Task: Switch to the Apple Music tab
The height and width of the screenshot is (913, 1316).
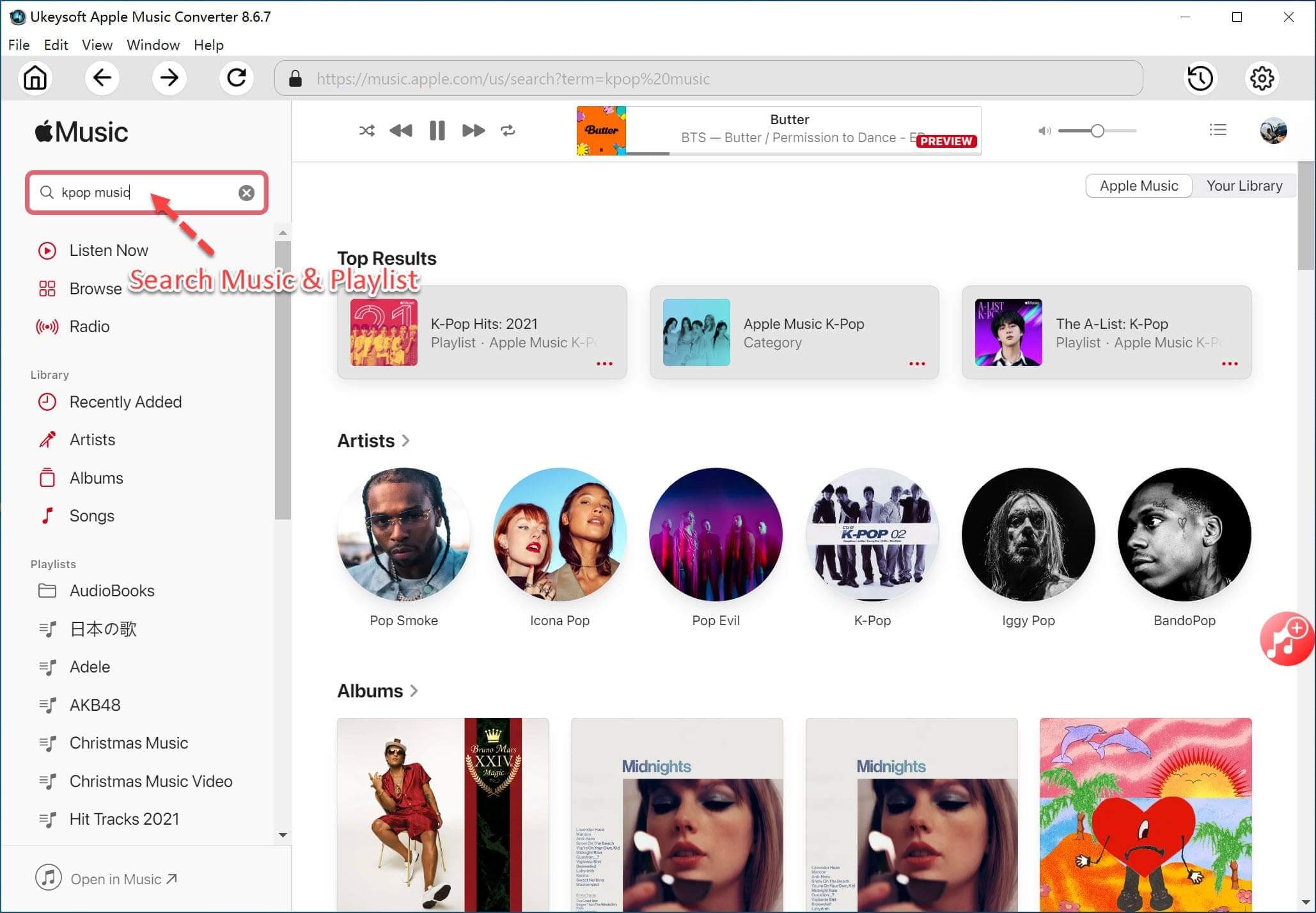Action: coord(1138,185)
